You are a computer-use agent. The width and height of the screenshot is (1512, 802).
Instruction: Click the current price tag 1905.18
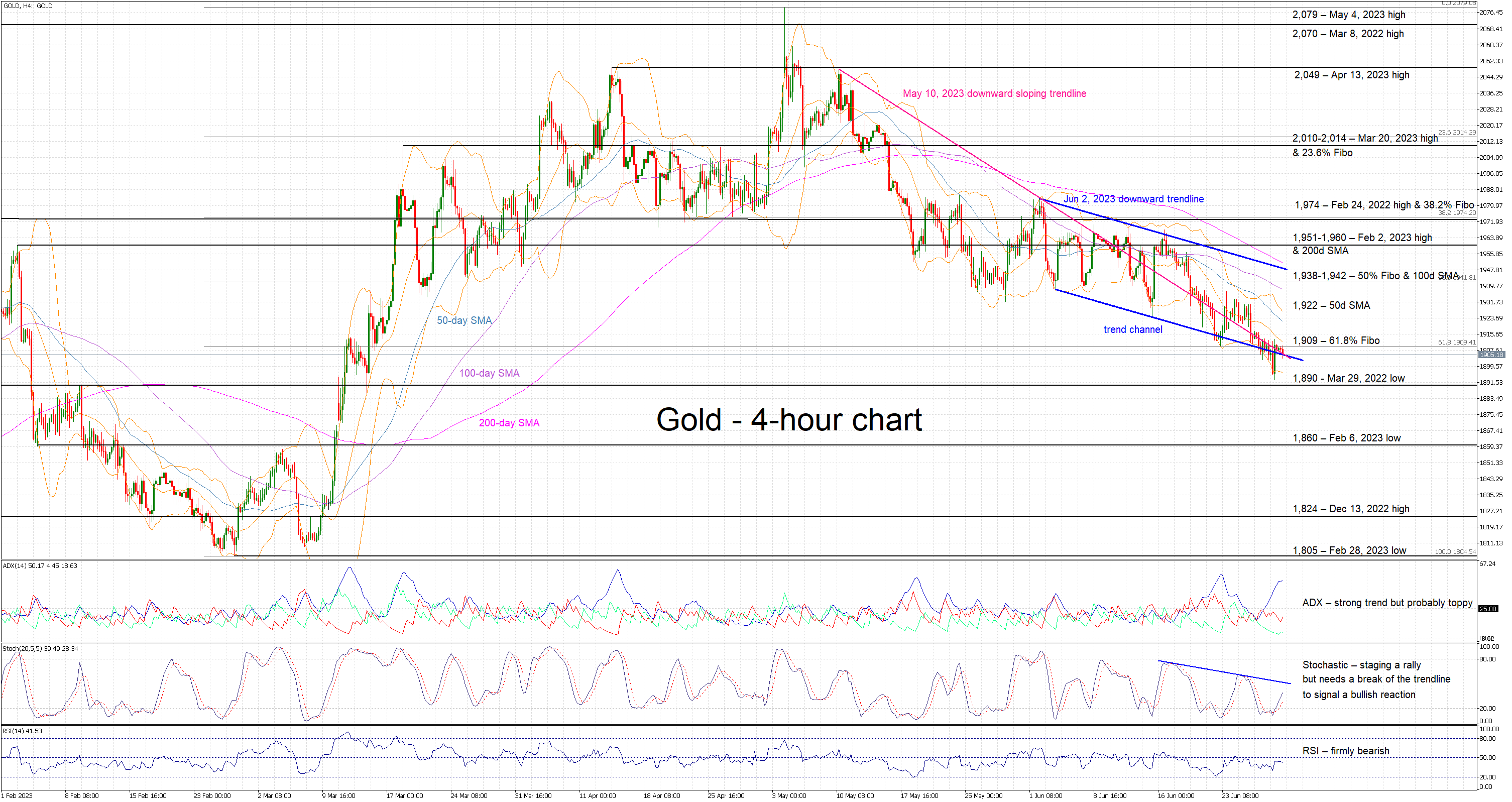coord(1491,355)
